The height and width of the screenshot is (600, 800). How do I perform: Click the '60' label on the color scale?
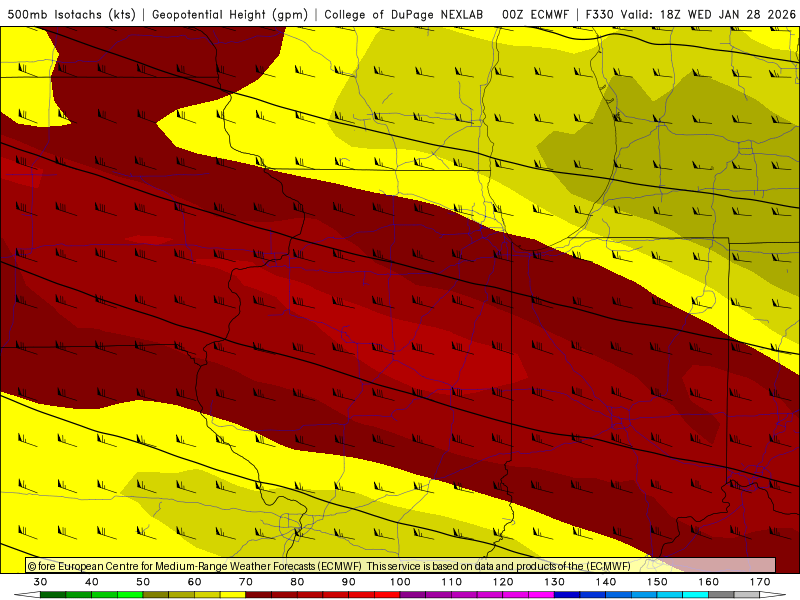194,582
